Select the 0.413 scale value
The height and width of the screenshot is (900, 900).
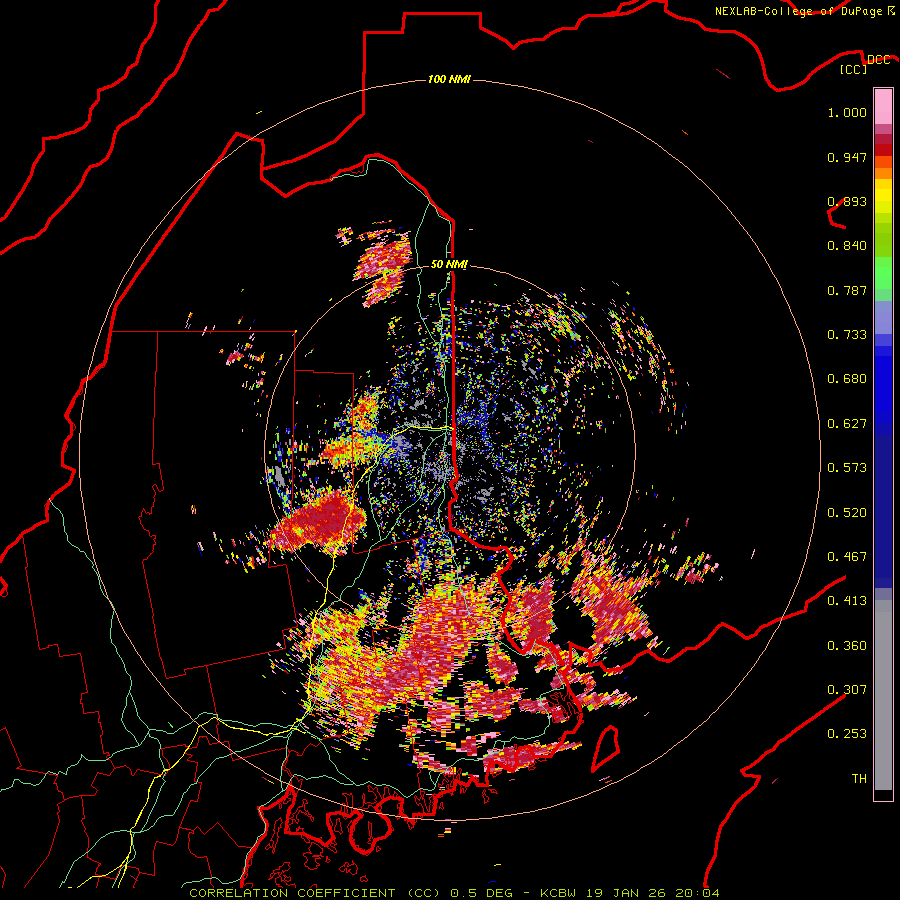[x=847, y=601]
